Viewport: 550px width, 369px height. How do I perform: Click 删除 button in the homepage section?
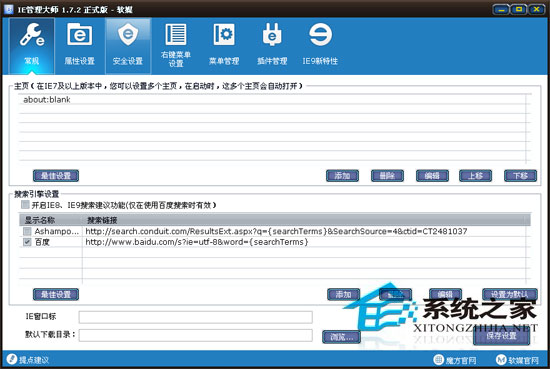387,175
